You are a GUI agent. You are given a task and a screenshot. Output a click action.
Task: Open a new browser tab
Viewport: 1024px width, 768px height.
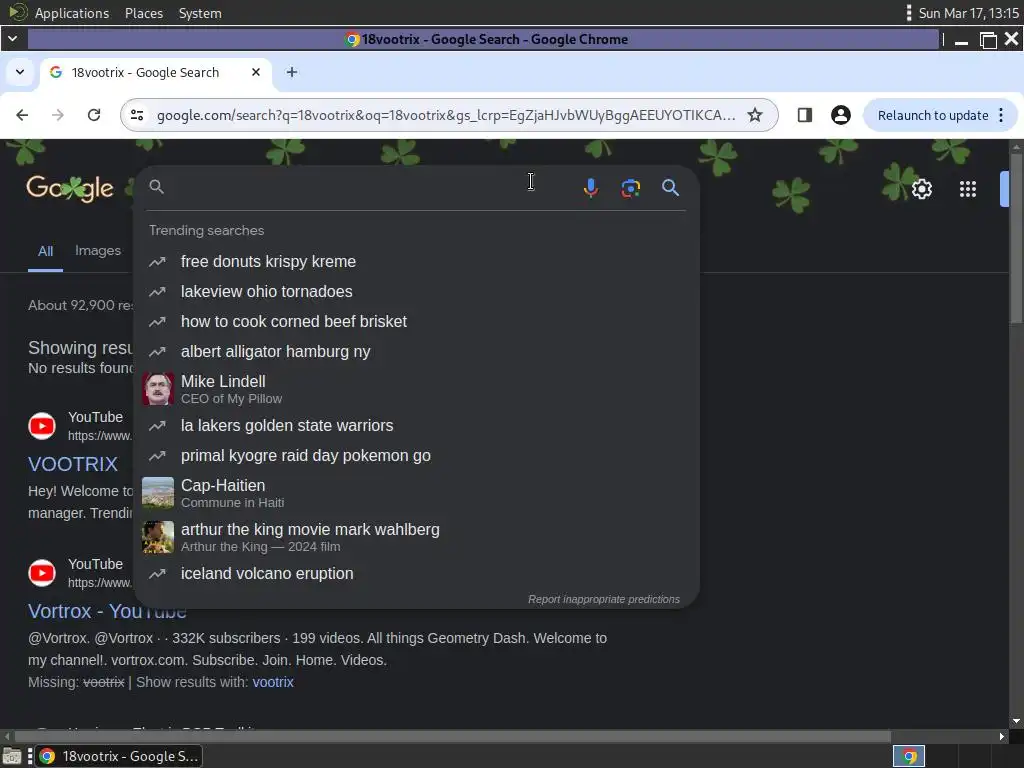click(x=292, y=72)
